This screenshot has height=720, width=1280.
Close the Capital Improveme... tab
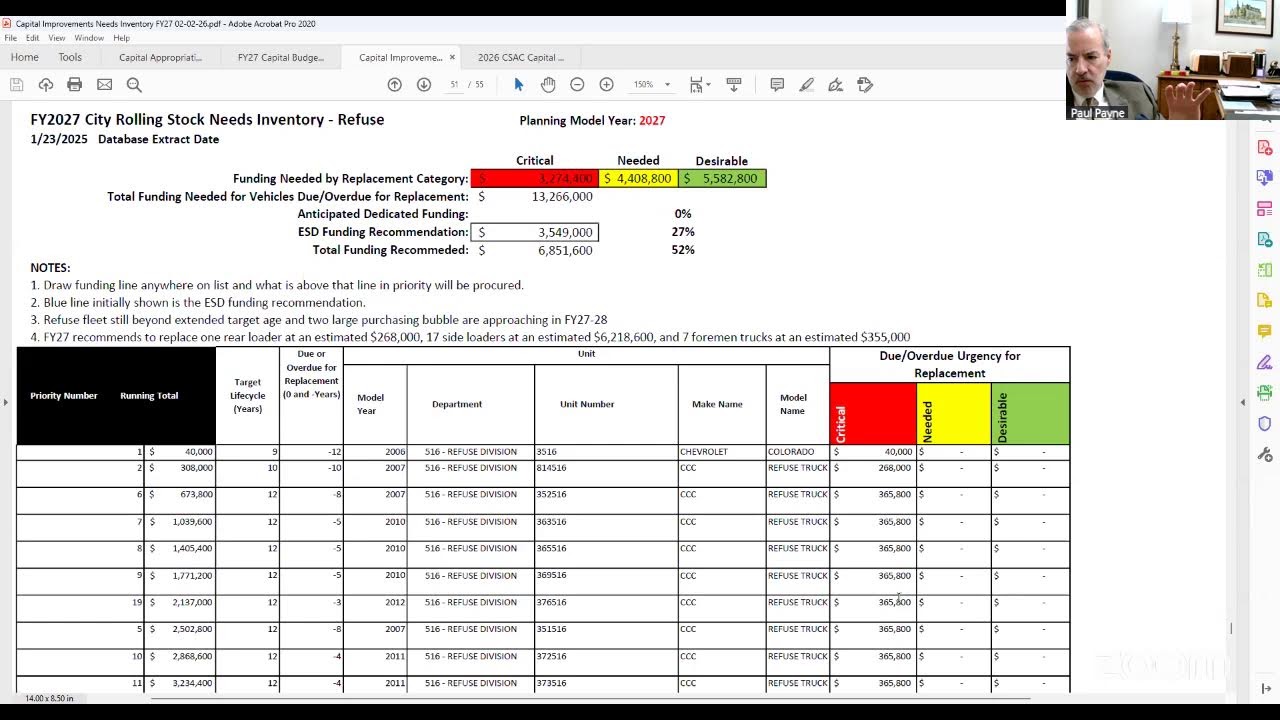point(452,58)
